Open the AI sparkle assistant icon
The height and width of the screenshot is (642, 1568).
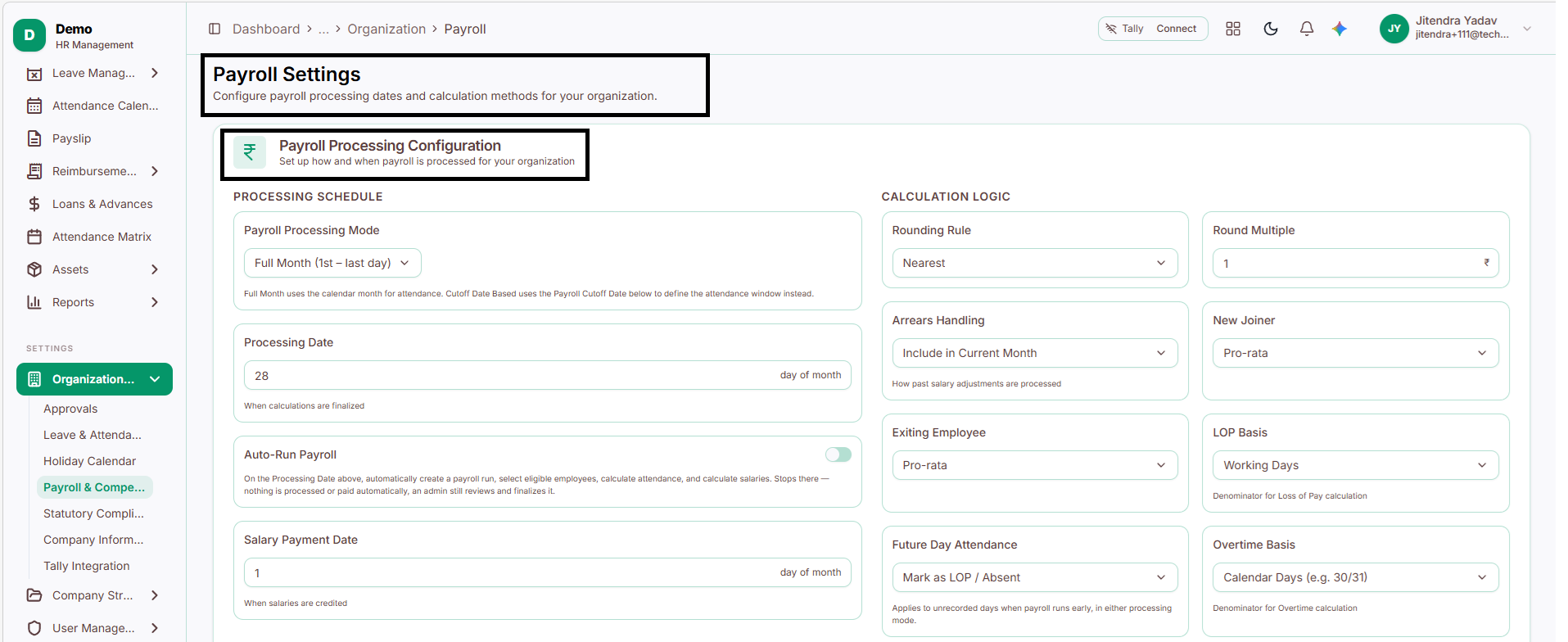1340,29
